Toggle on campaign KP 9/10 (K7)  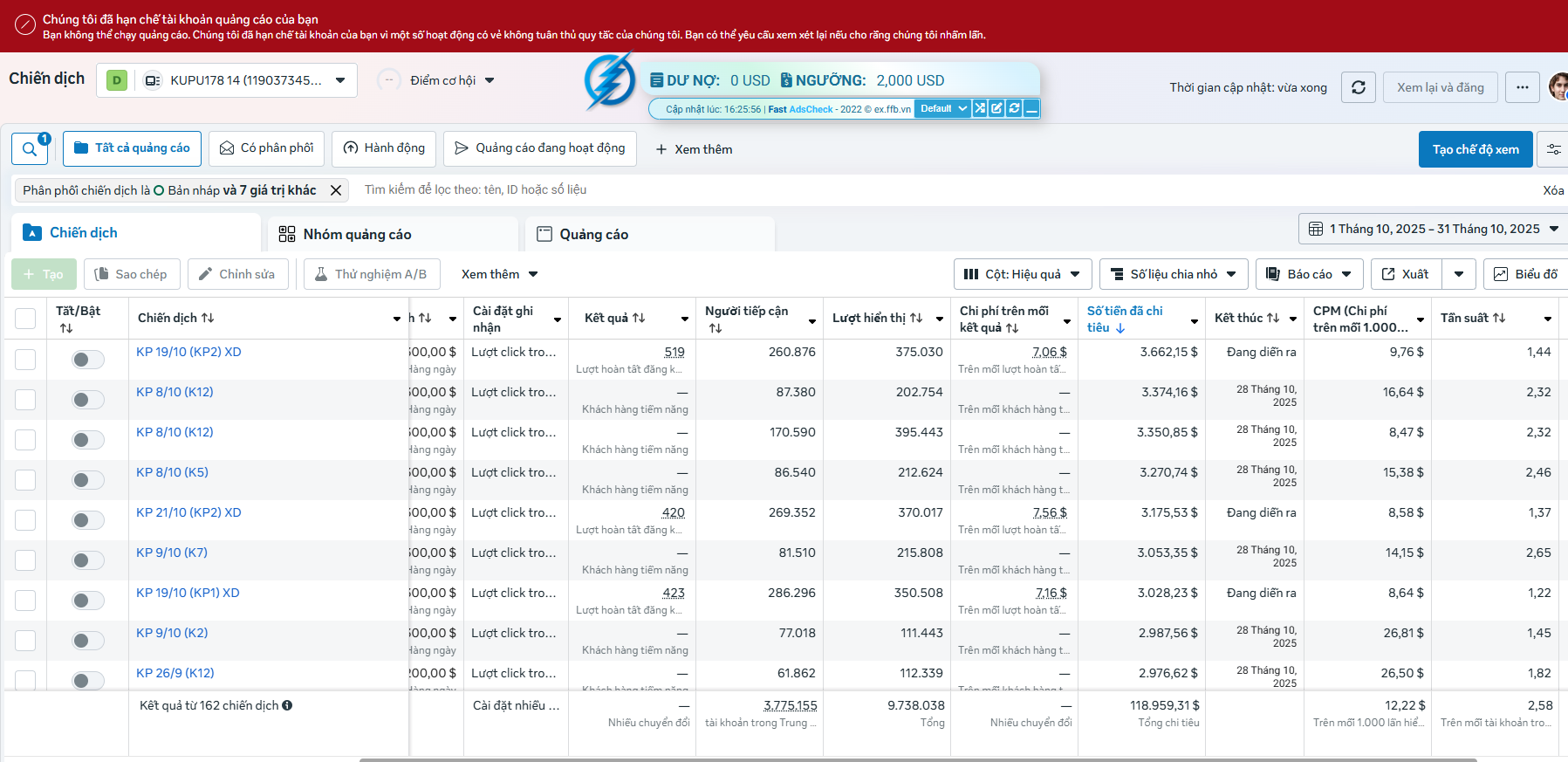(88, 560)
